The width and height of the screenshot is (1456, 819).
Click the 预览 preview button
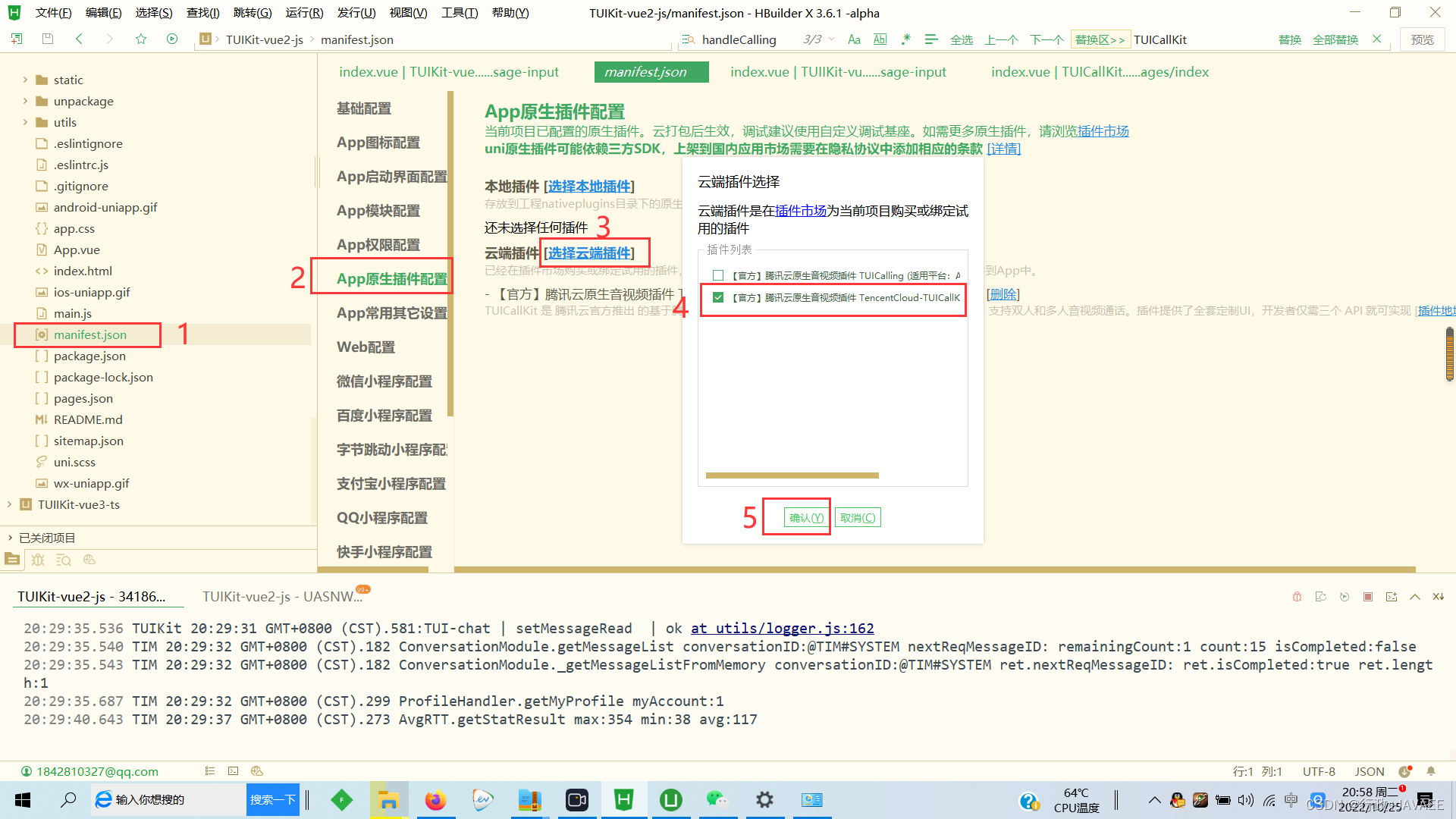(1422, 39)
